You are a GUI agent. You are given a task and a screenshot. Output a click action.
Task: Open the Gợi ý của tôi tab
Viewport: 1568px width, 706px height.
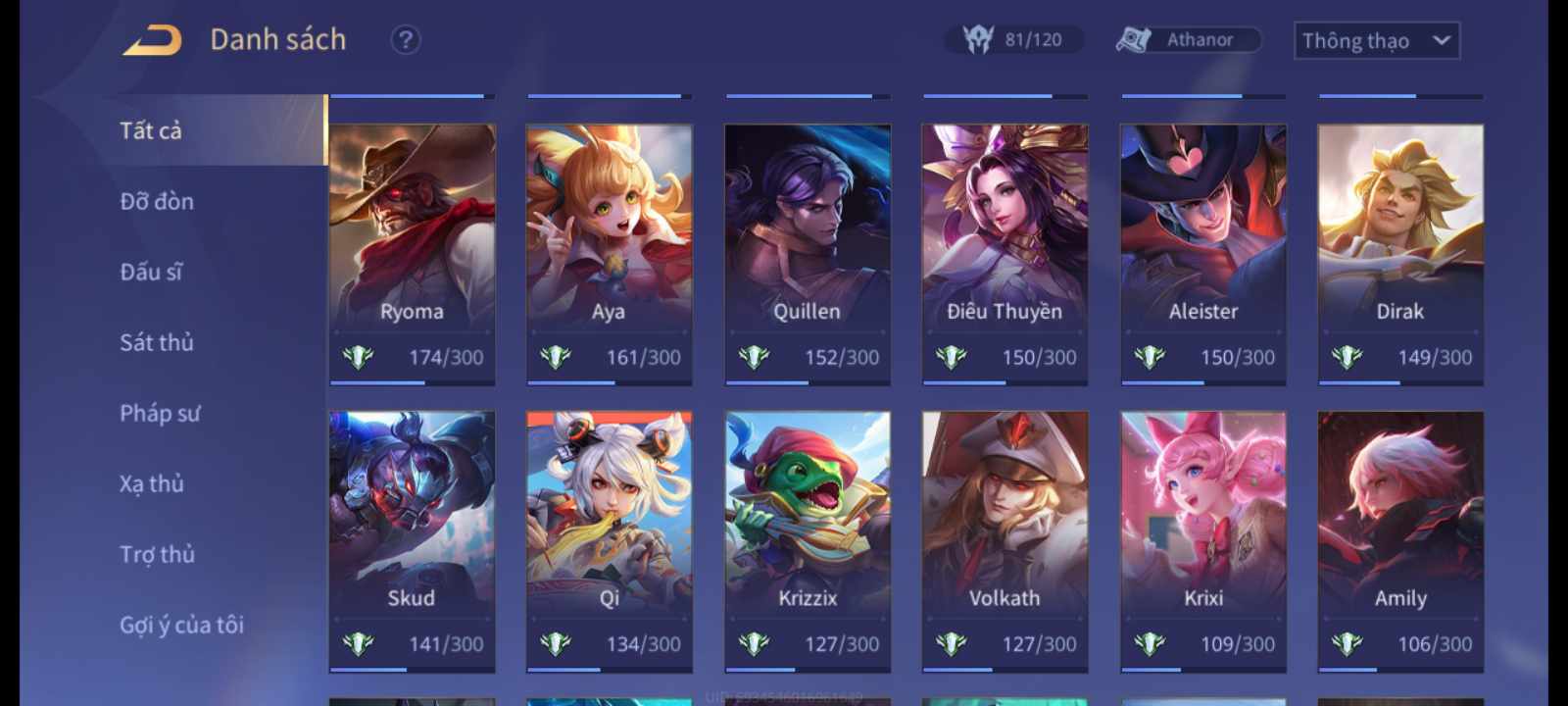coord(181,625)
